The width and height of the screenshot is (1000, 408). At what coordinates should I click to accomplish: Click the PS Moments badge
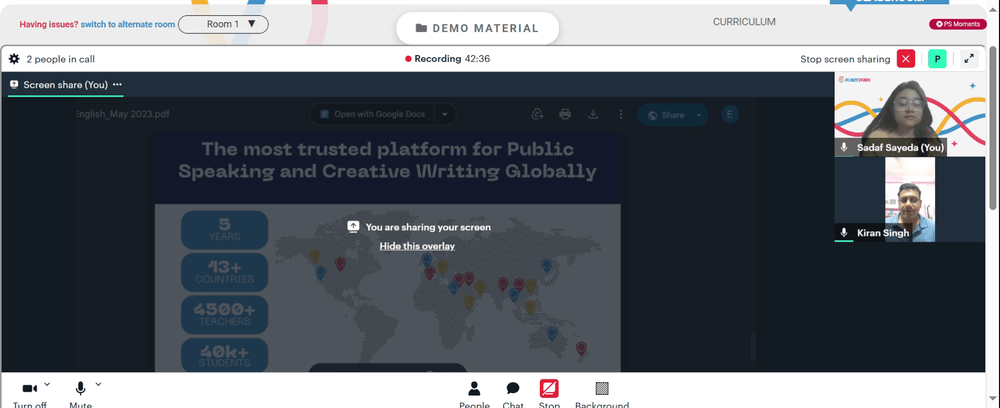point(958,24)
